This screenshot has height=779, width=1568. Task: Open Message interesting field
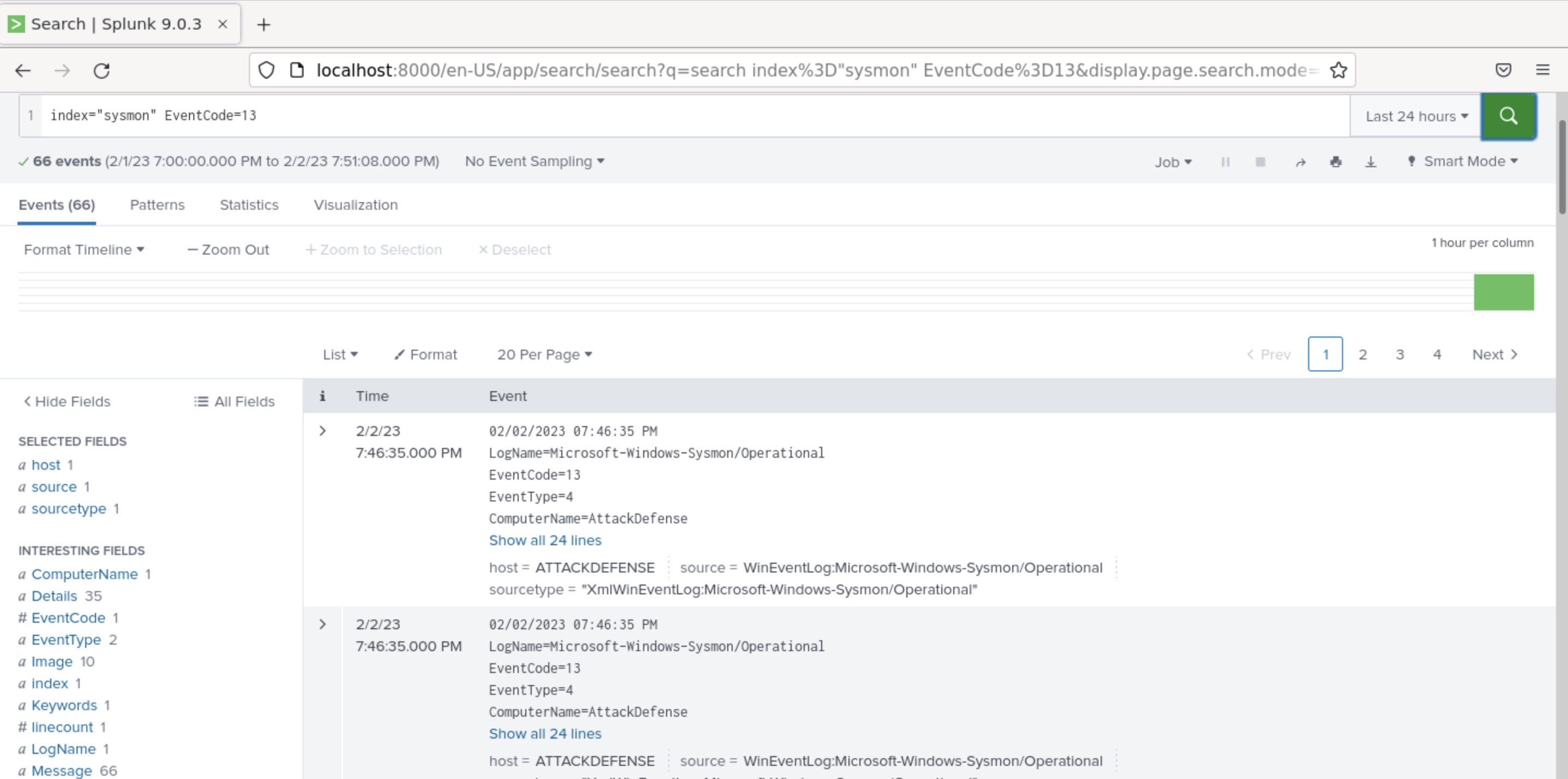tap(62, 771)
